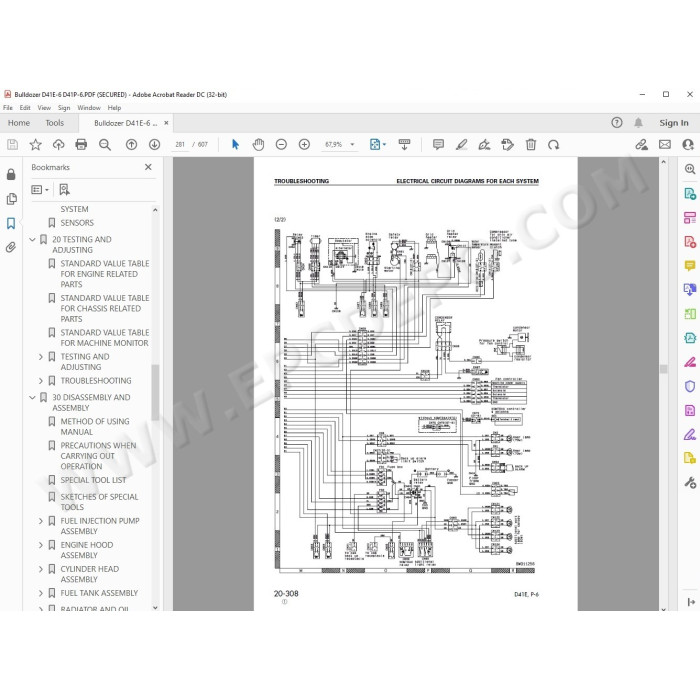Delete with the trash can icon
The image size is (700, 700).
coord(531,145)
